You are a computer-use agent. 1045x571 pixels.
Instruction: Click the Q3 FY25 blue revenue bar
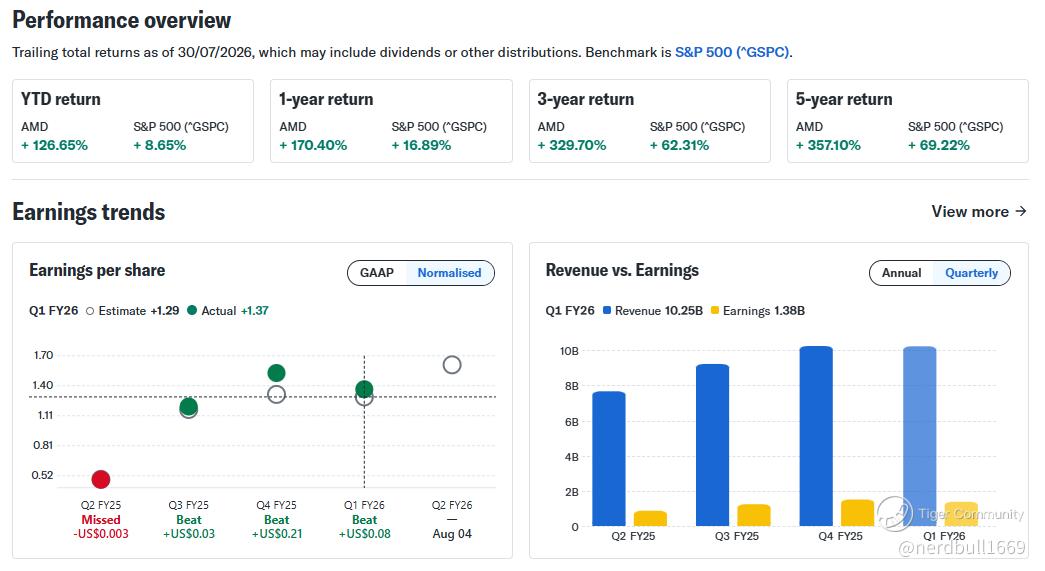pos(712,445)
